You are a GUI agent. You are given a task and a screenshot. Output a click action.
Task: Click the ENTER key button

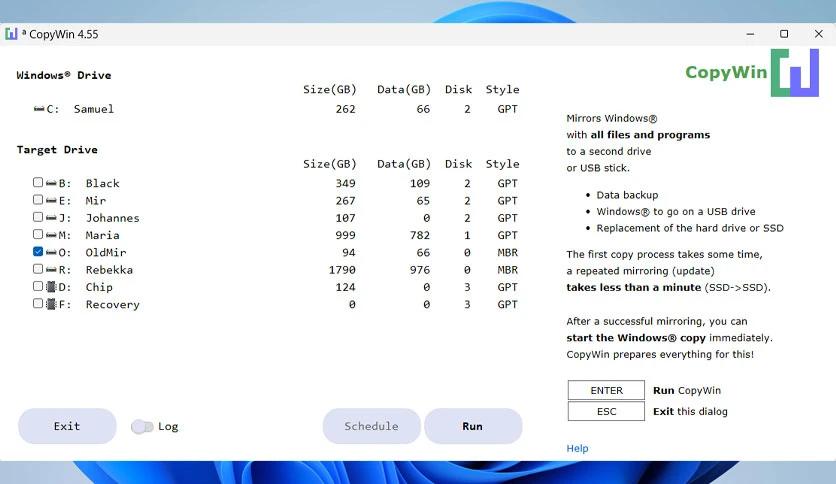606,390
